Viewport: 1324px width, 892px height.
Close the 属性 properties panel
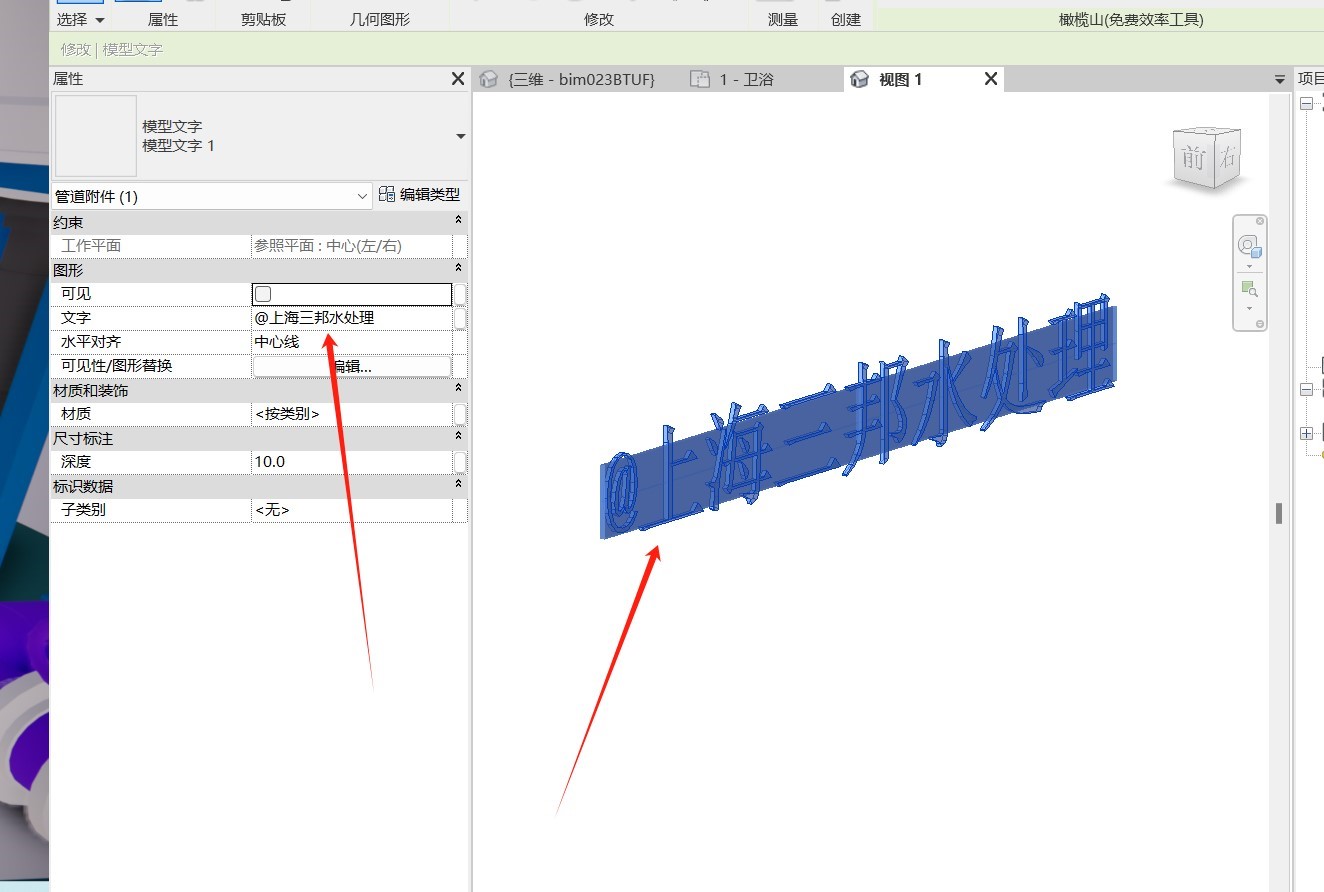point(458,79)
